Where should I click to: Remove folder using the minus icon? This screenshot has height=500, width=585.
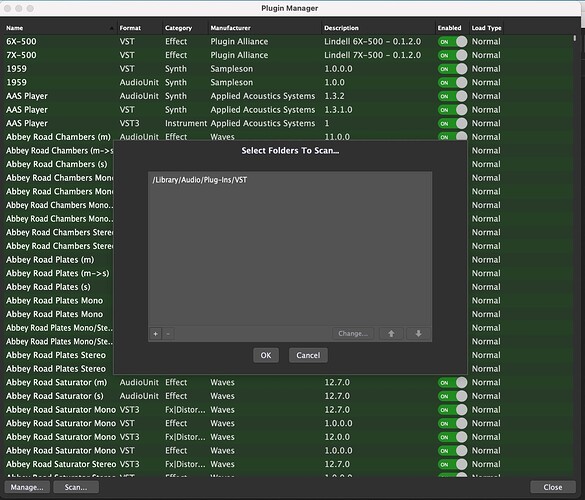pyautogui.click(x=168, y=334)
